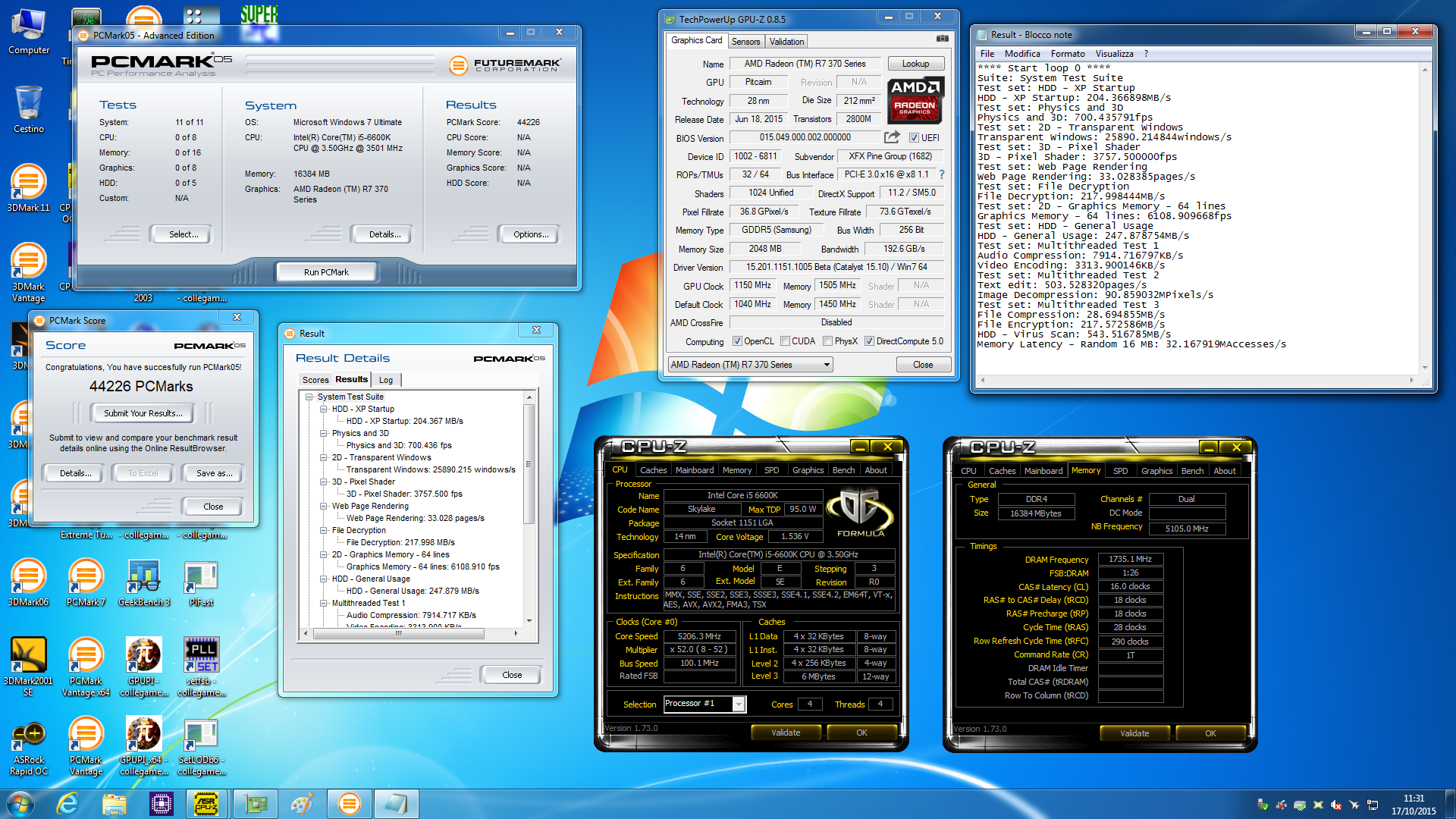
Task: Open Internet Explorer from the taskbar
Action: pos(67,804)
